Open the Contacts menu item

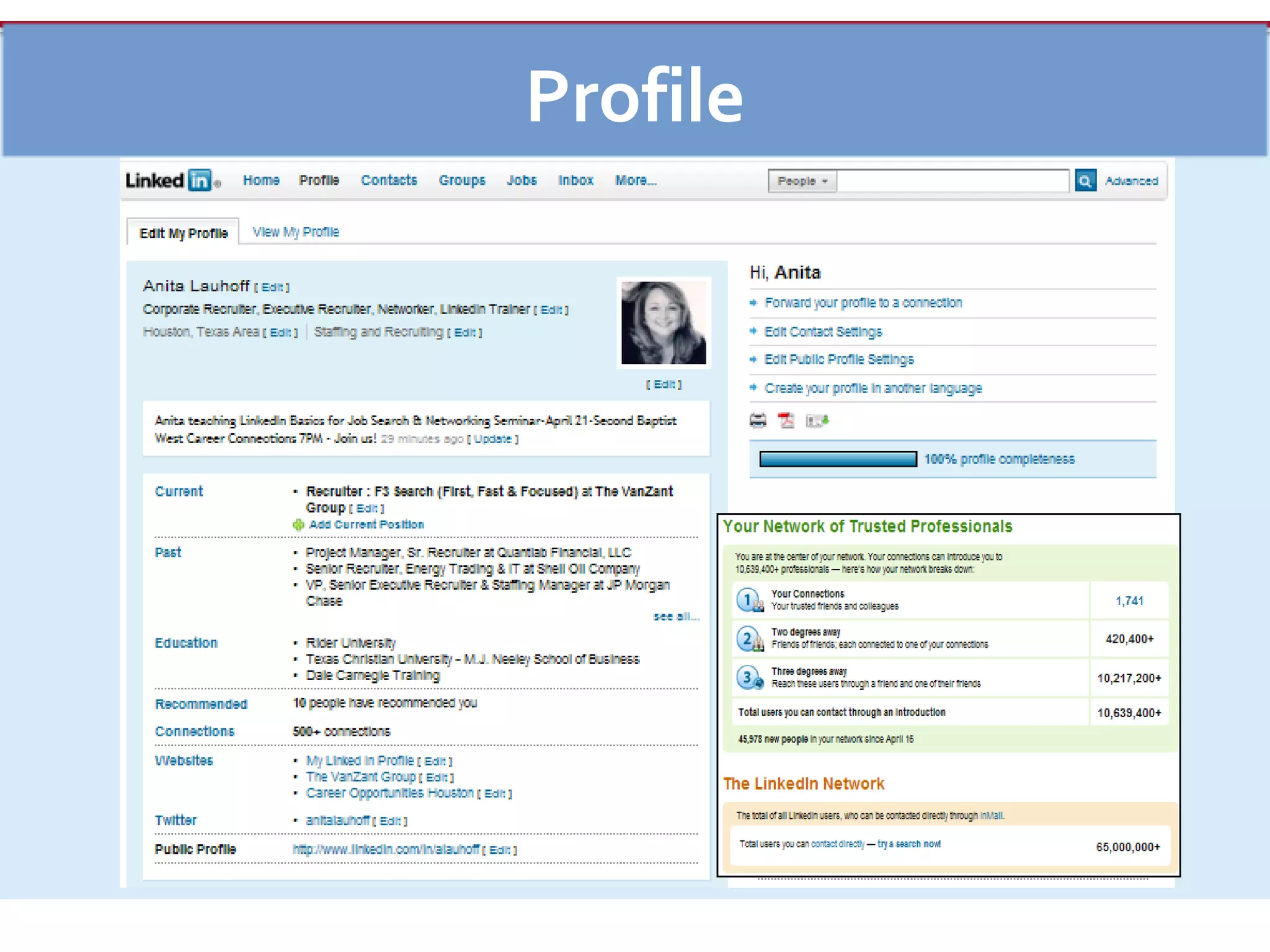[389, 180]
